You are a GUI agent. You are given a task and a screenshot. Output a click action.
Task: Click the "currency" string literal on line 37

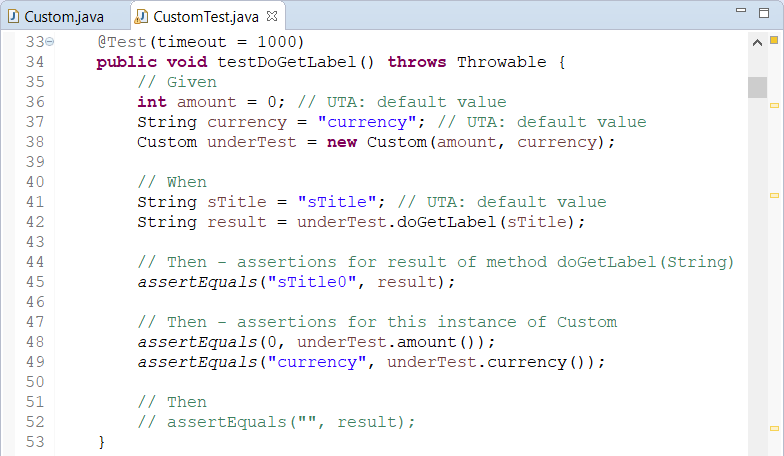click(366, 122)
